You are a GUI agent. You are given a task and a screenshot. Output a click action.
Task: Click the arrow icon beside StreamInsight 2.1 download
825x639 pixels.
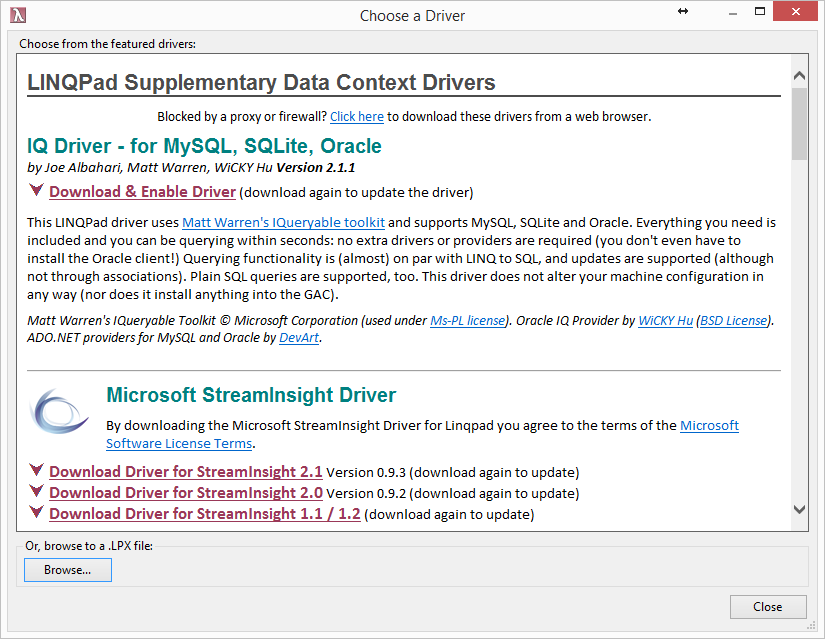coord(36,469)
